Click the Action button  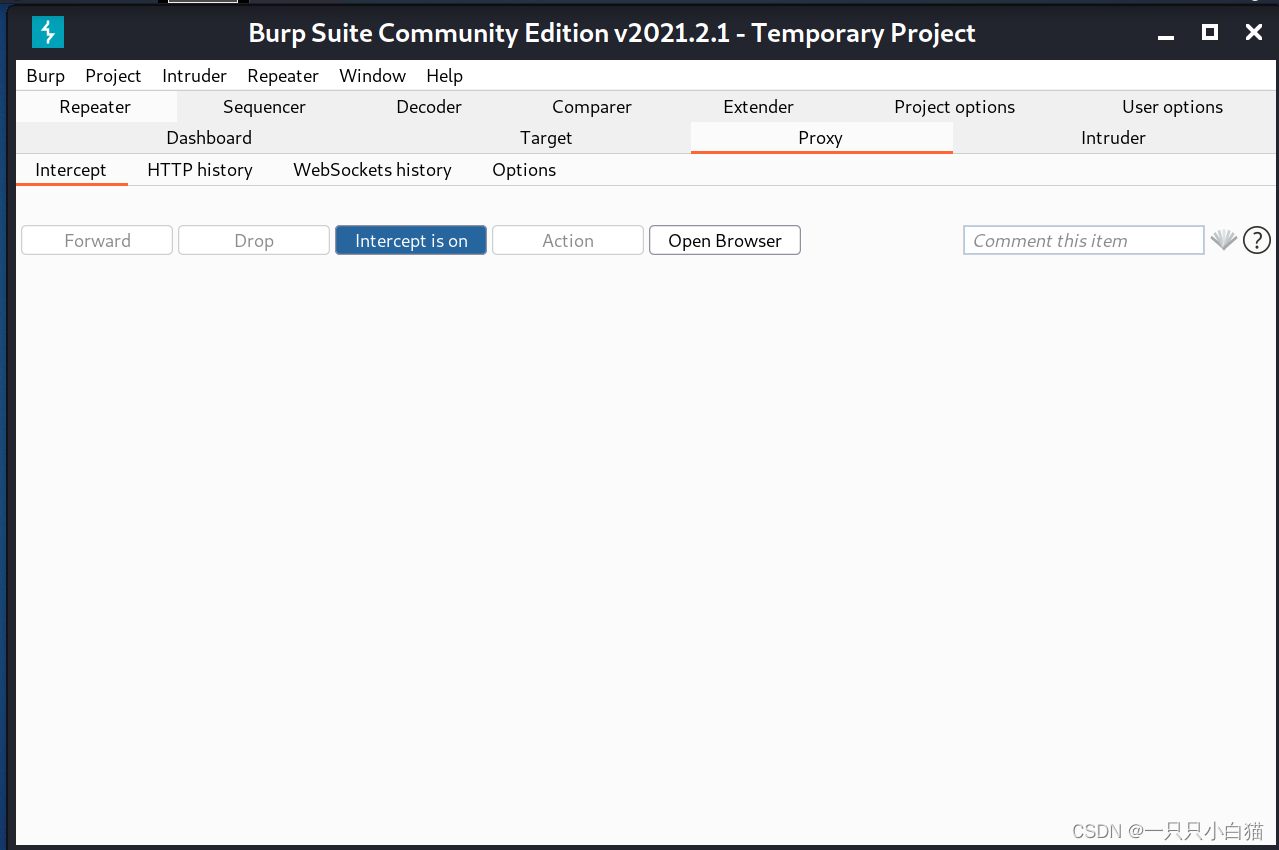[568, 240]
